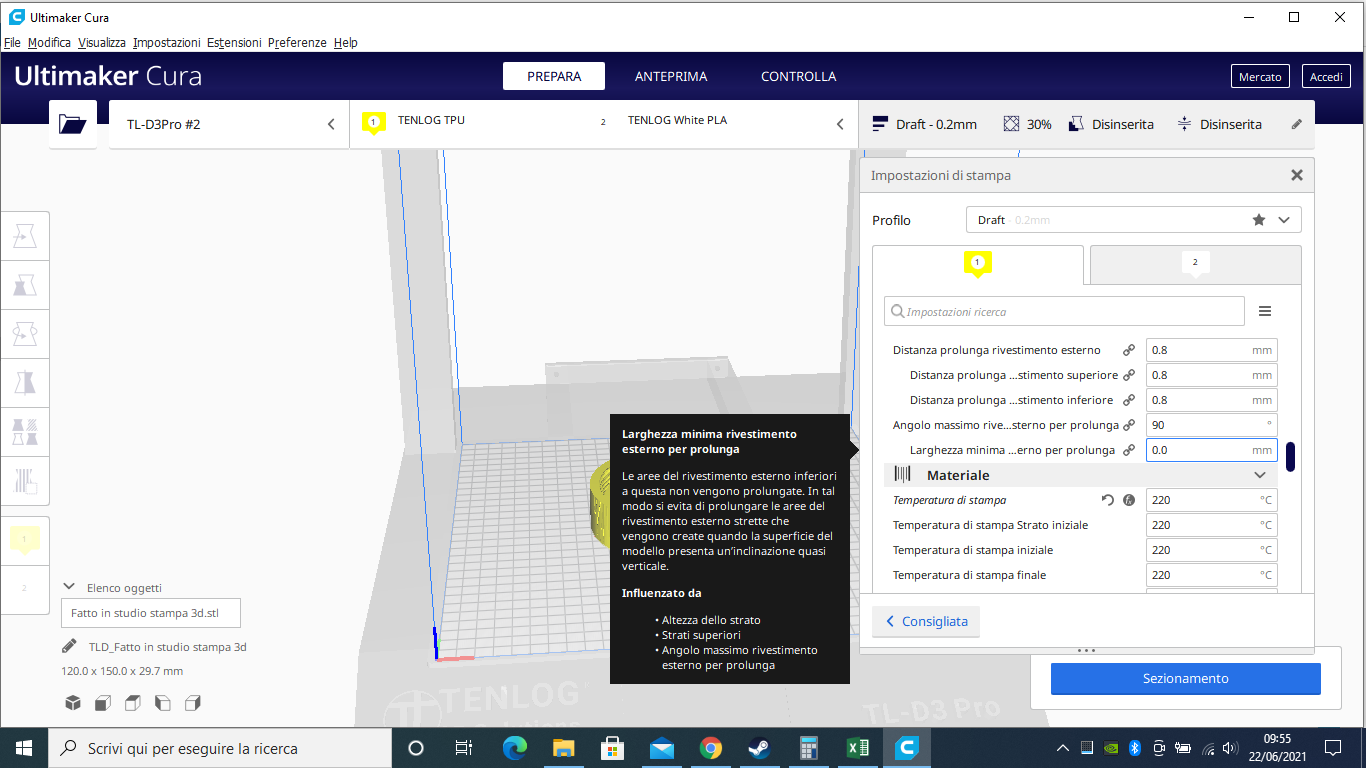This screenshot has height=768, width=1366.
Task: Open the Mercato marketplace
Action: coord(1260,76)
